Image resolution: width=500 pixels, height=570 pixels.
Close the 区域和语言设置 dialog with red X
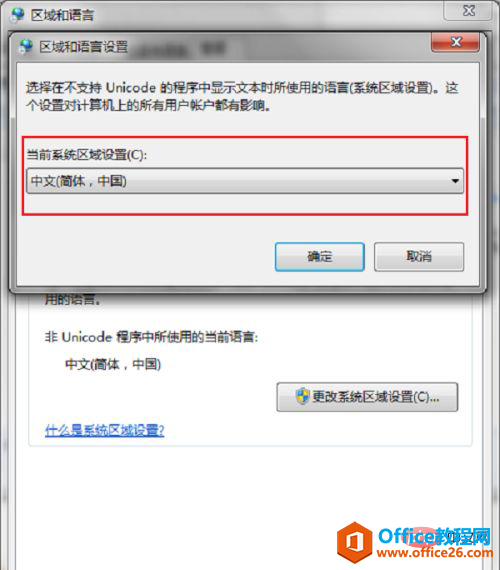pos(456,43)
